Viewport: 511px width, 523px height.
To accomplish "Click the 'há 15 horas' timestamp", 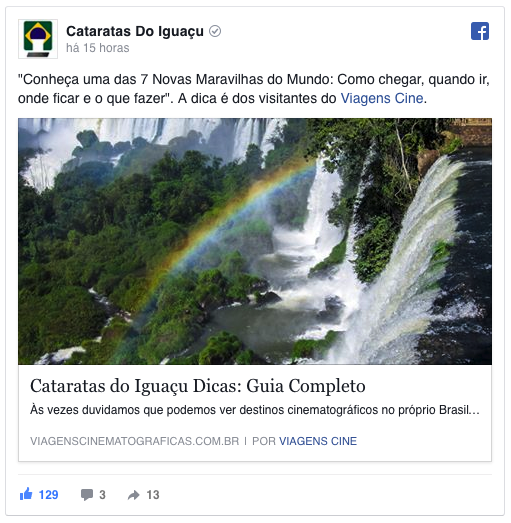I will [97, 48].
